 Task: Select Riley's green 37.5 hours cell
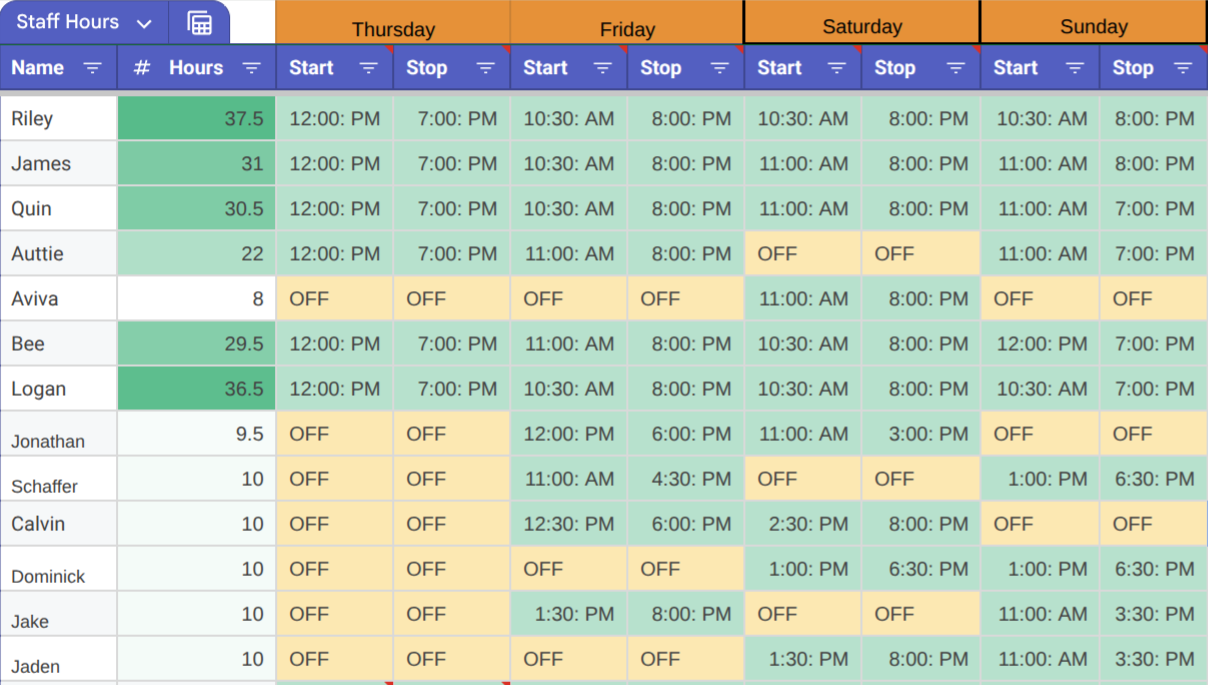[x=196, y=118]
